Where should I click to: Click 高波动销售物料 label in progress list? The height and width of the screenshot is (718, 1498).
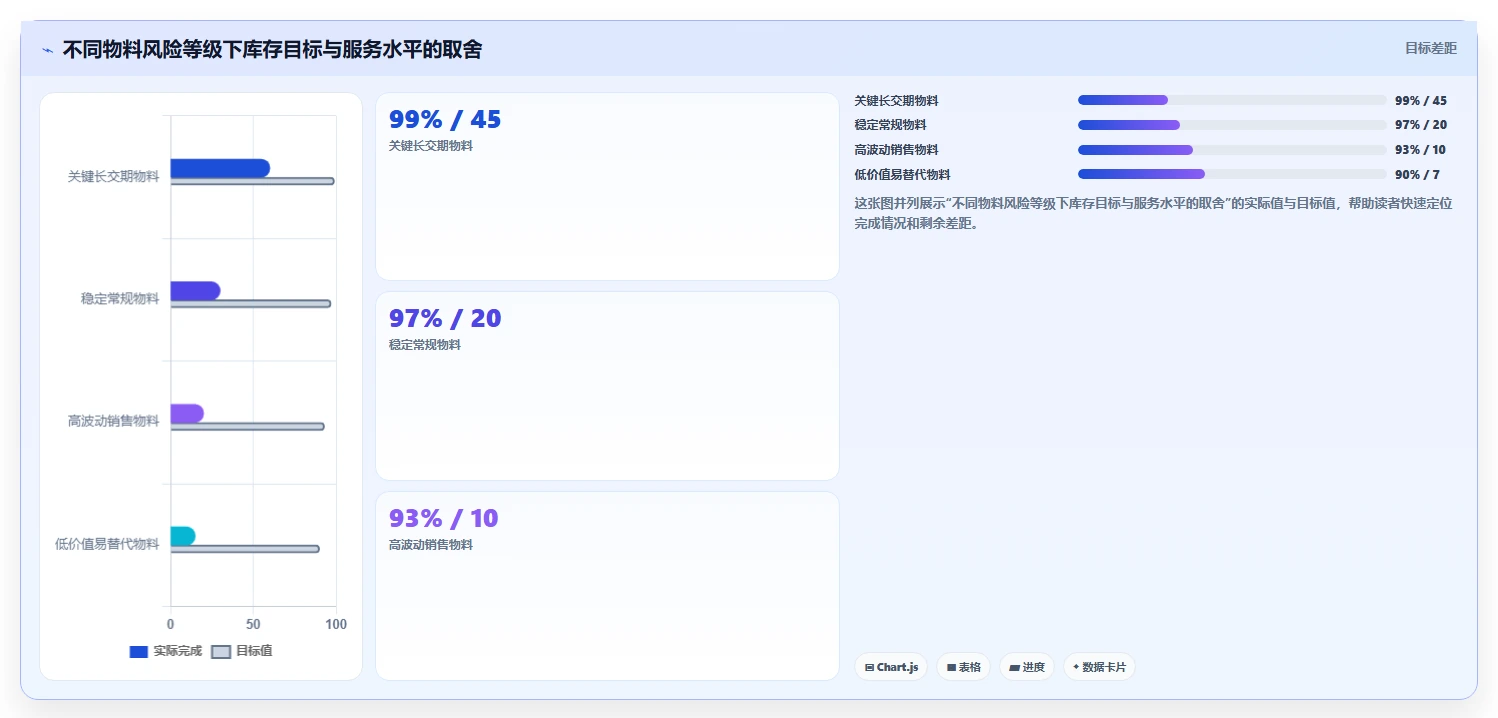pyautogui.click(x=897, y=150)
